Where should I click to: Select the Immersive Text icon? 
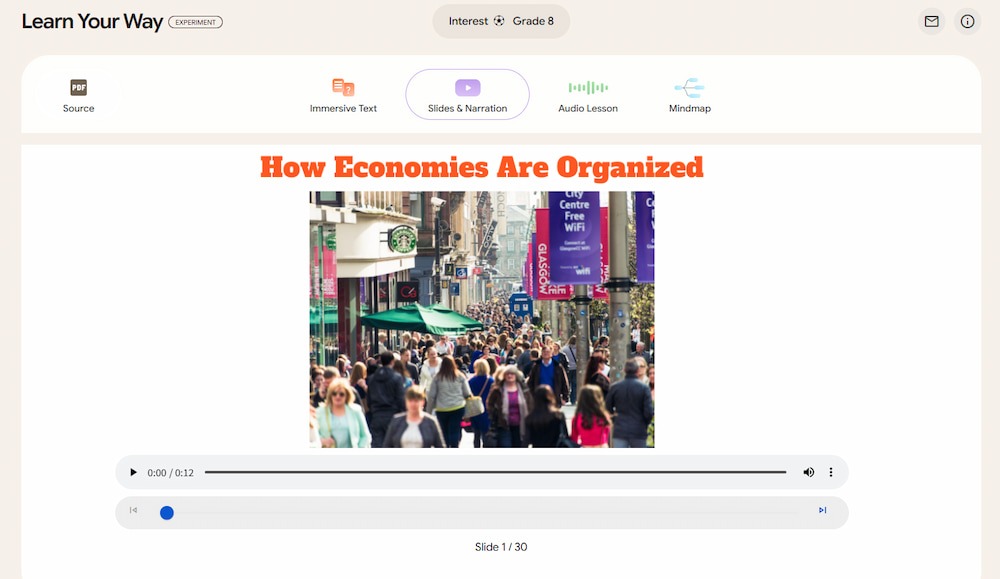click(343, 87)
